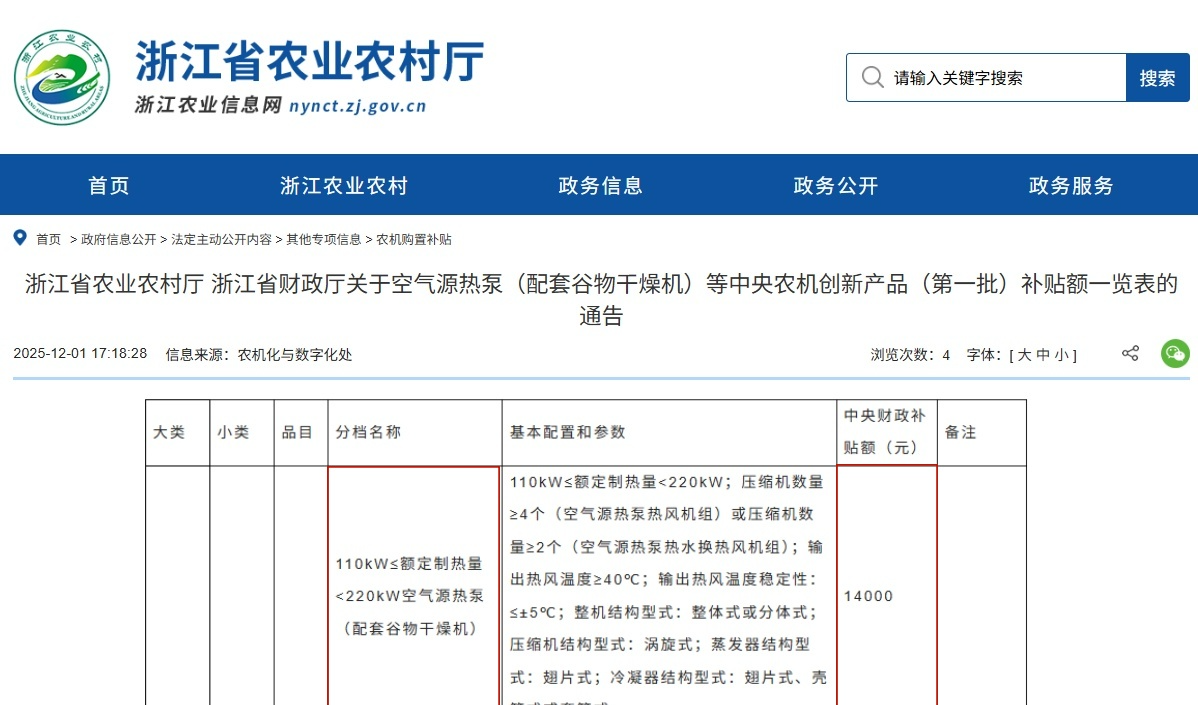The height and width of the screenshot is (705, 1198).
Task: Open the 法定主动公开内容 breadcrumb link
Action: (x=221, y=240)
